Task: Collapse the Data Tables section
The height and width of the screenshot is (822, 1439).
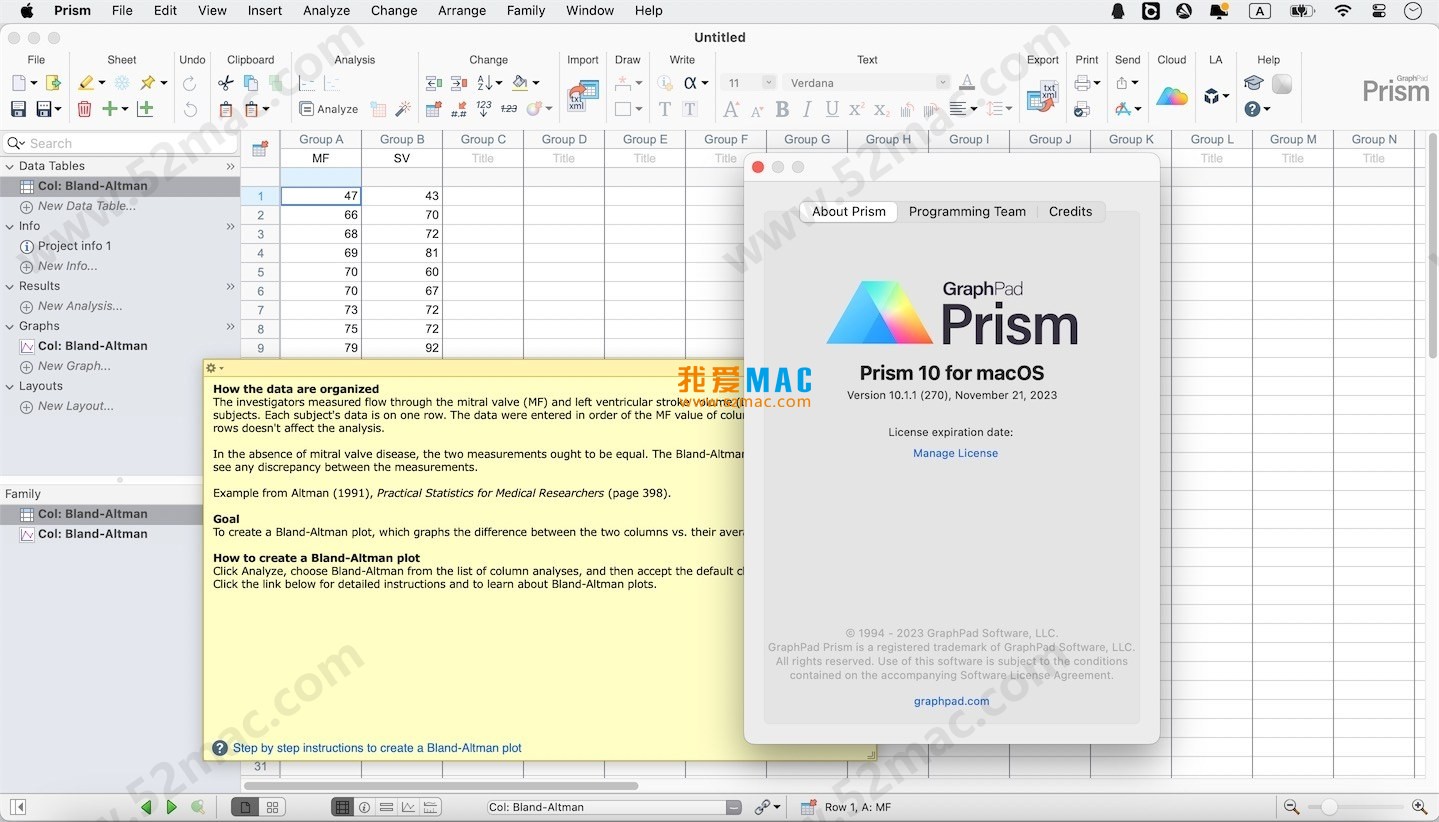Action: [x=10, y=166]
